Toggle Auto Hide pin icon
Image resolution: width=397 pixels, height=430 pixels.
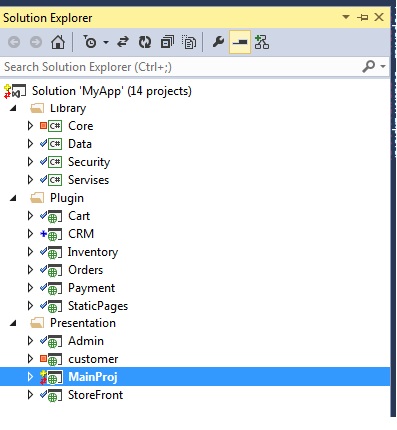tap(363, 17)
